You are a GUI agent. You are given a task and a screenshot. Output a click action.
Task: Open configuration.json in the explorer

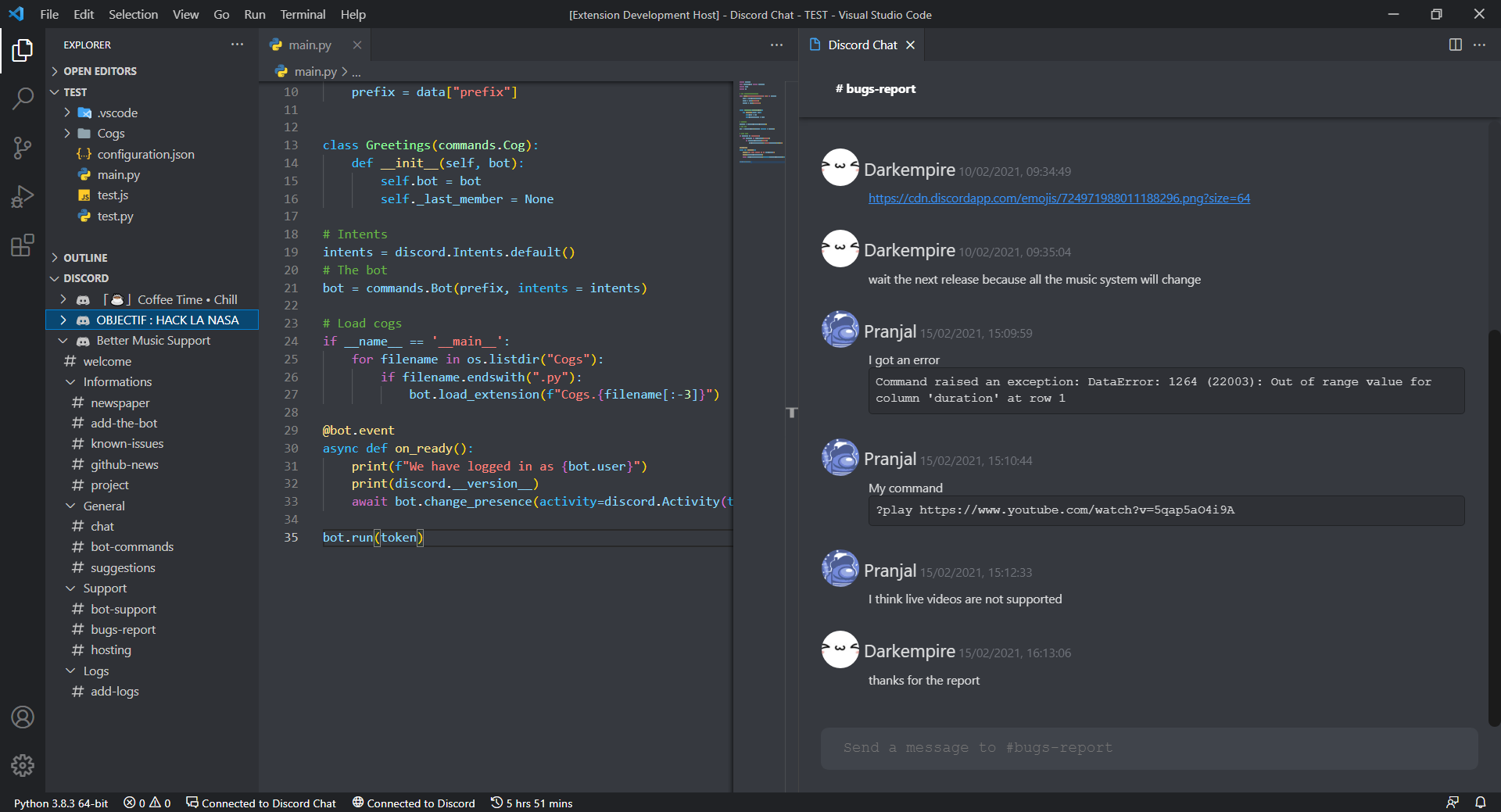coord(145,155)
